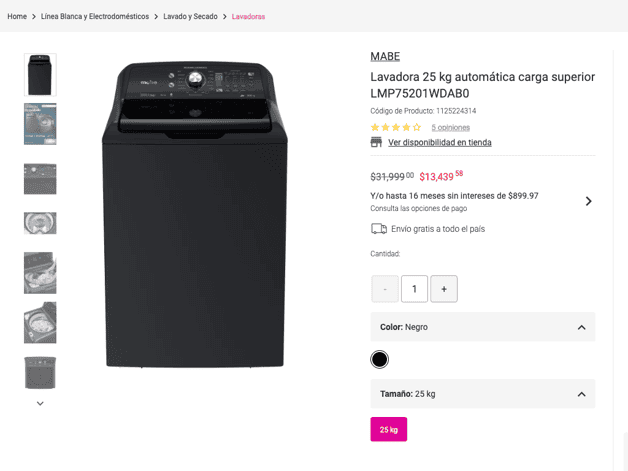628x471 pixels.
Task: Select the 25 kg size option
Action: [x=388, y=429]
